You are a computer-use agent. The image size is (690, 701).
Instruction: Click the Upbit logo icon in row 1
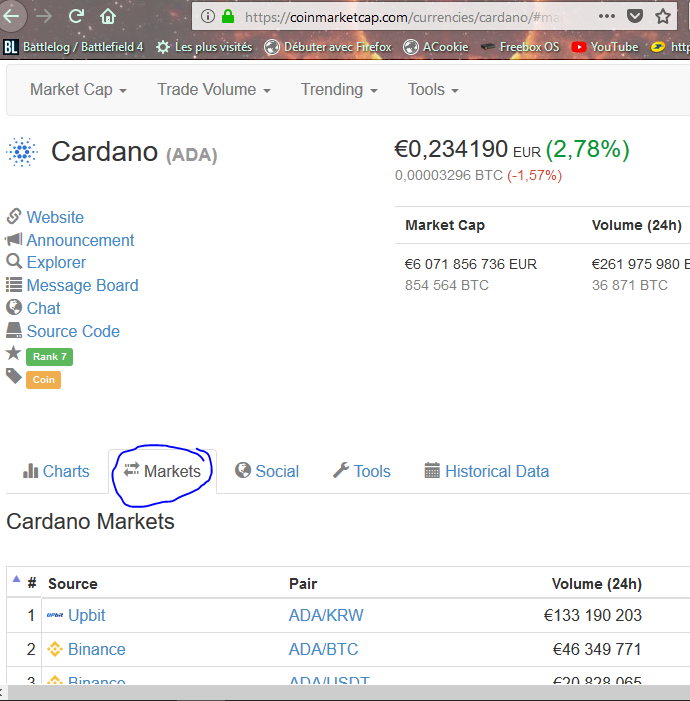[55, 615]
